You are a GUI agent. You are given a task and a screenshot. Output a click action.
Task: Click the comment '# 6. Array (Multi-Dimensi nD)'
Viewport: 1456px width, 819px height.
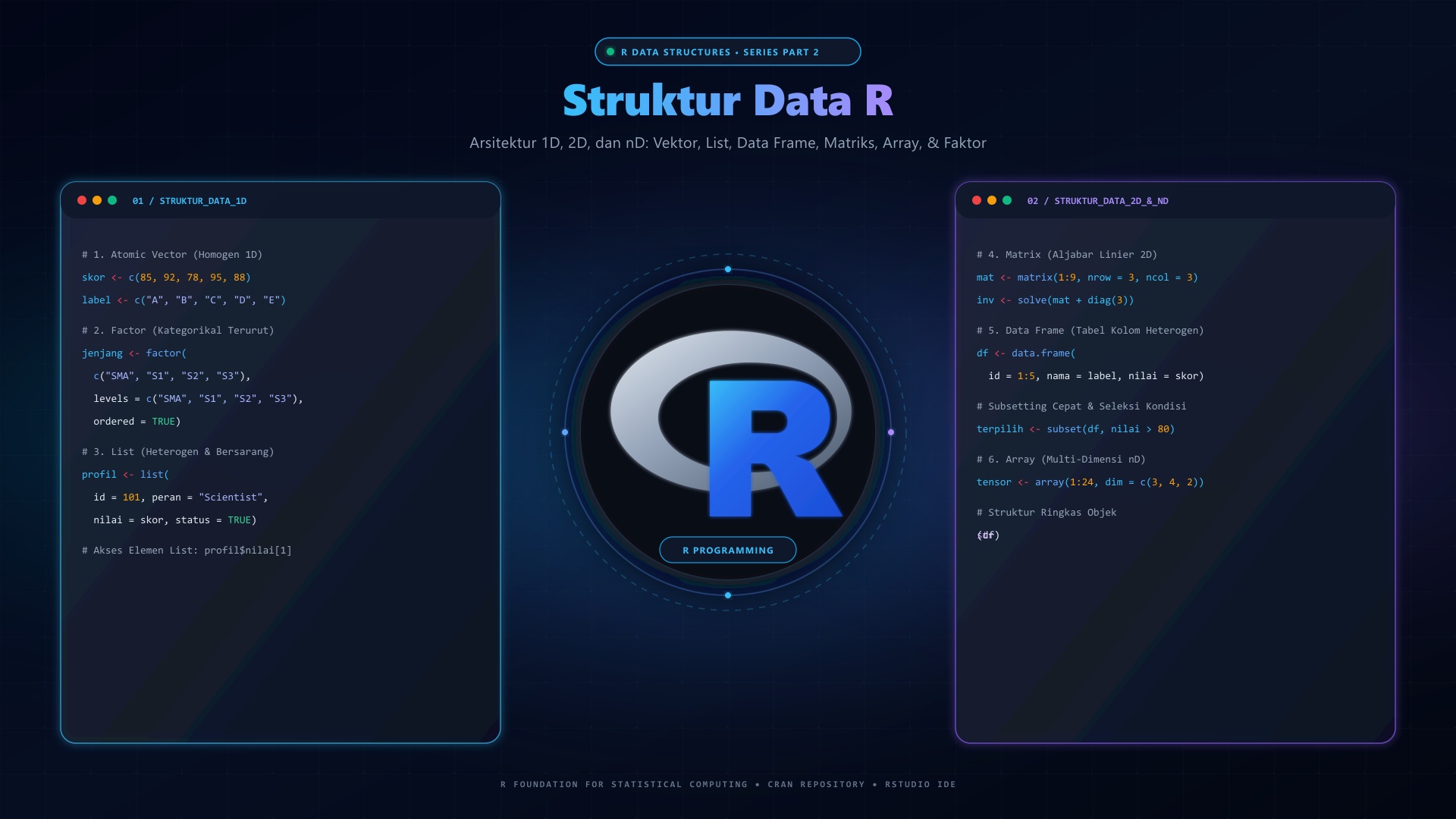click(1061, 460)
